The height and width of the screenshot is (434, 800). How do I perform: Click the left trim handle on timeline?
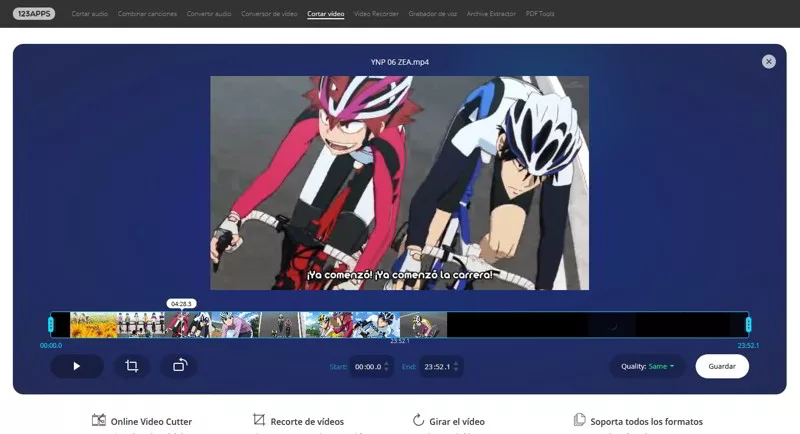click(x=51, y=324)
